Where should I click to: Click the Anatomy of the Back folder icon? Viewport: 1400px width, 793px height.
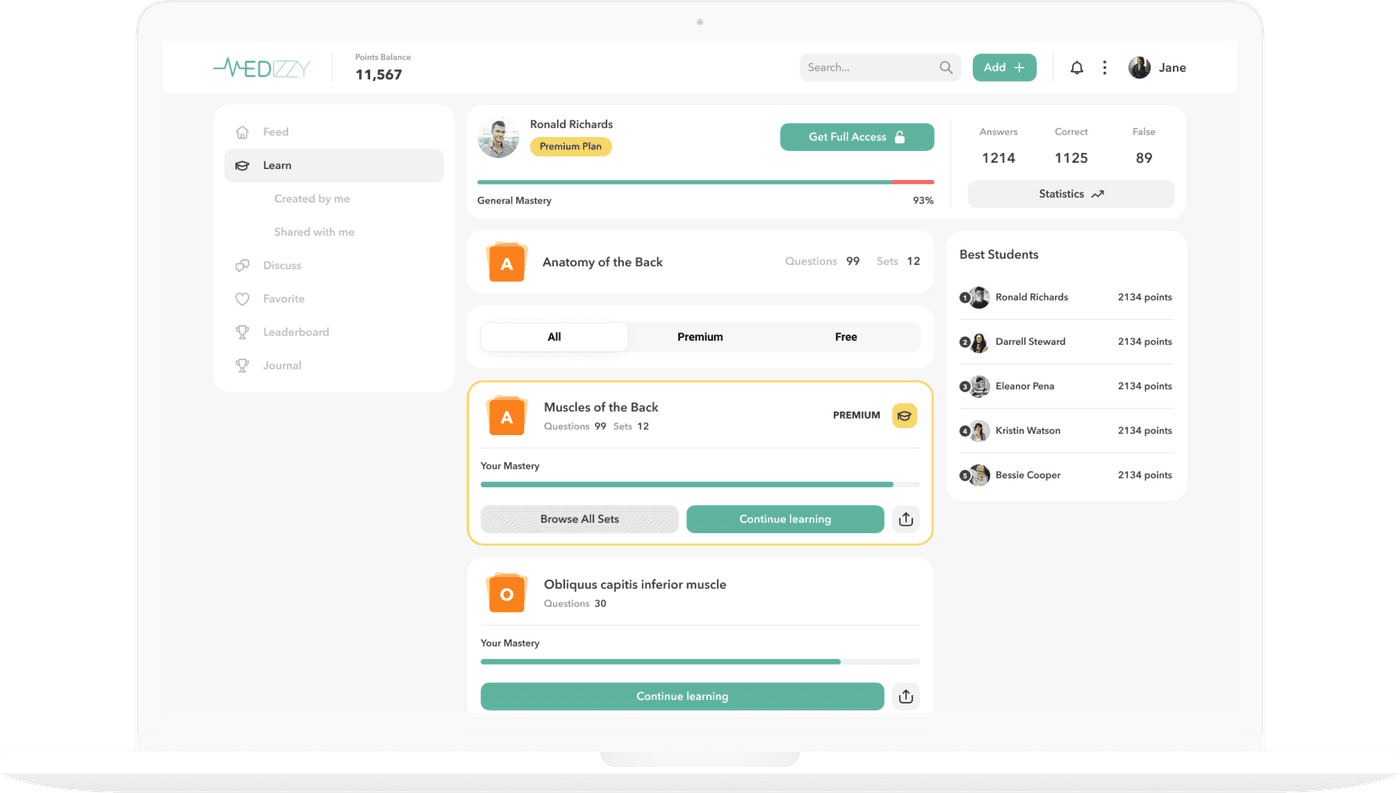(x=506, y=262)
